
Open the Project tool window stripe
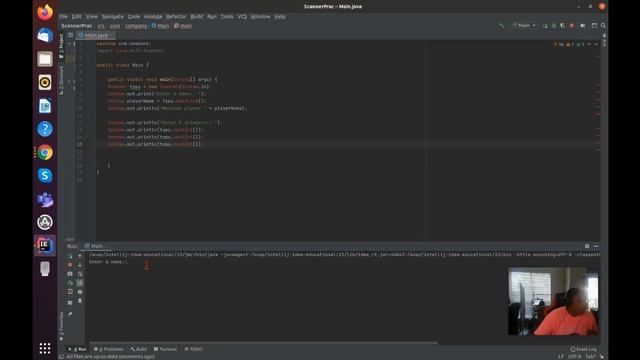(61, 46)
